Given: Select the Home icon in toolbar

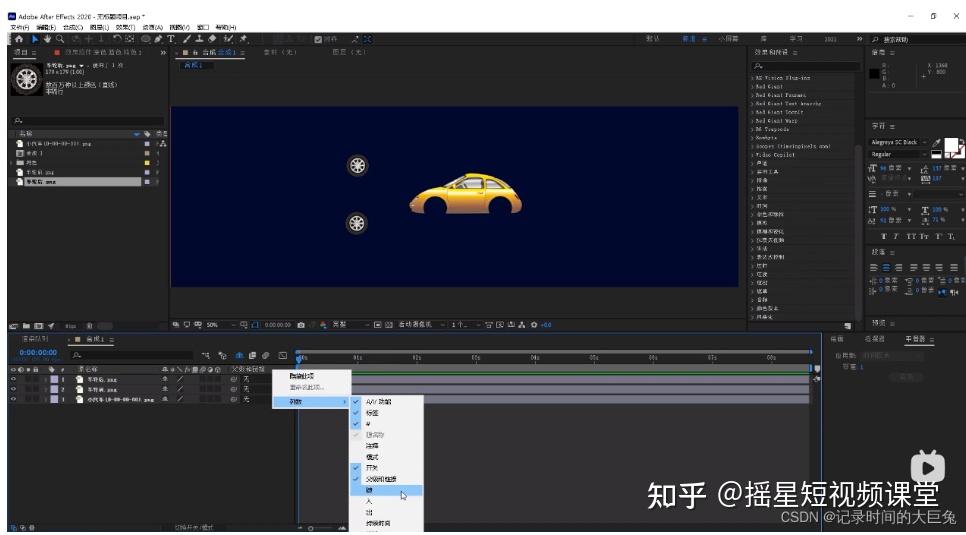Looking at the screenshot, I should (x=17, y=39).
